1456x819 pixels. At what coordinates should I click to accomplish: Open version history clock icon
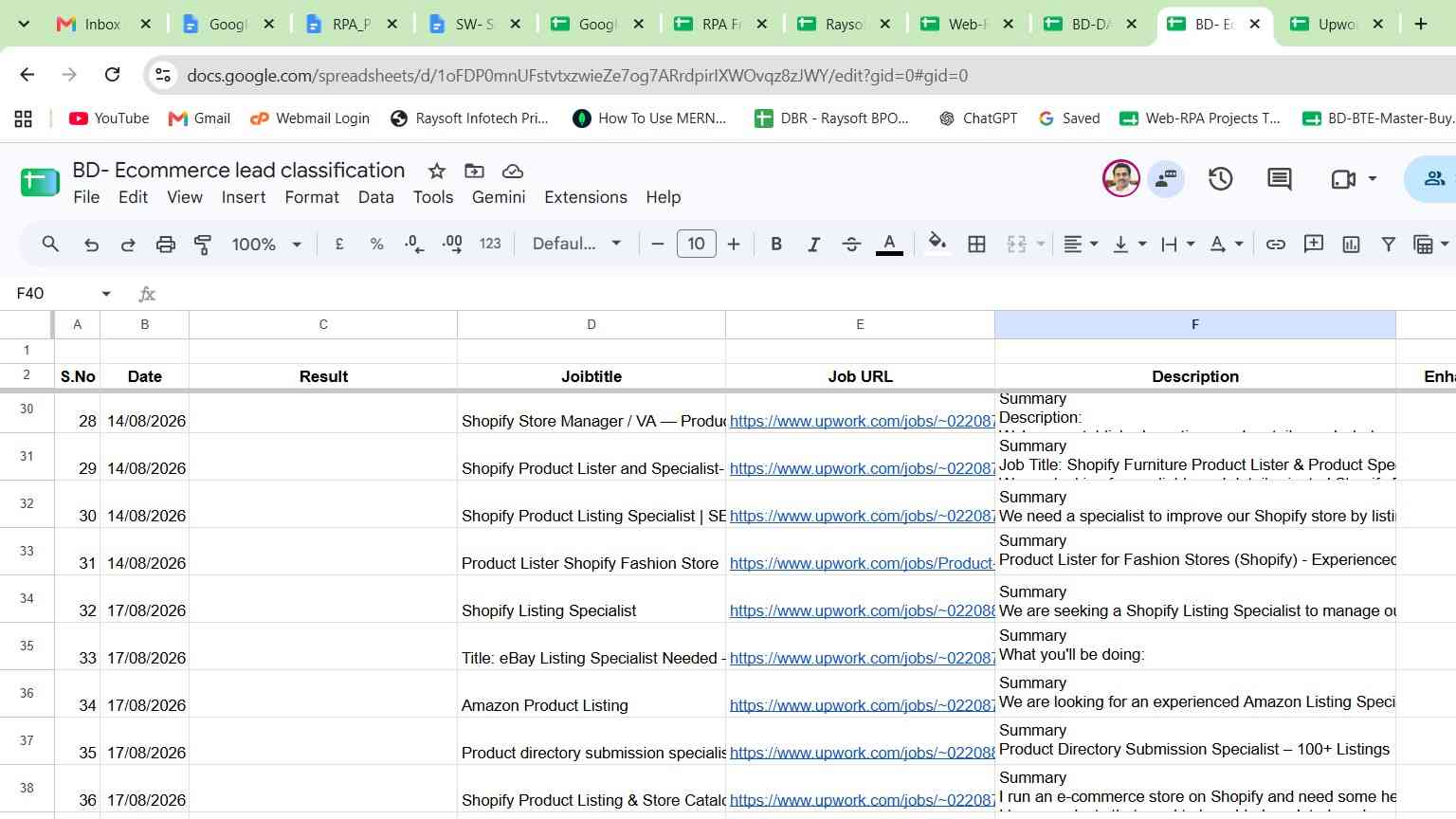pos(1220,178)
